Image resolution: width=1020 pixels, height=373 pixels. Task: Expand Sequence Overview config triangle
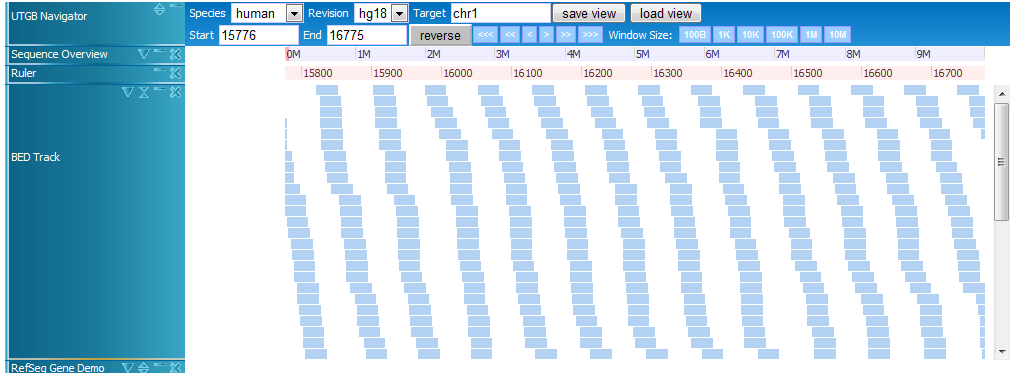[x=144, y=54]
